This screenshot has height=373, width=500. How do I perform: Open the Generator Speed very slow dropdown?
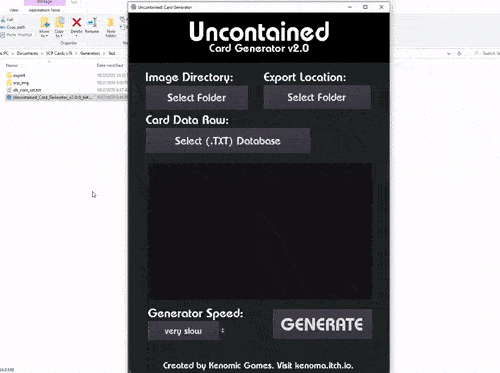(x=183, y=331)
